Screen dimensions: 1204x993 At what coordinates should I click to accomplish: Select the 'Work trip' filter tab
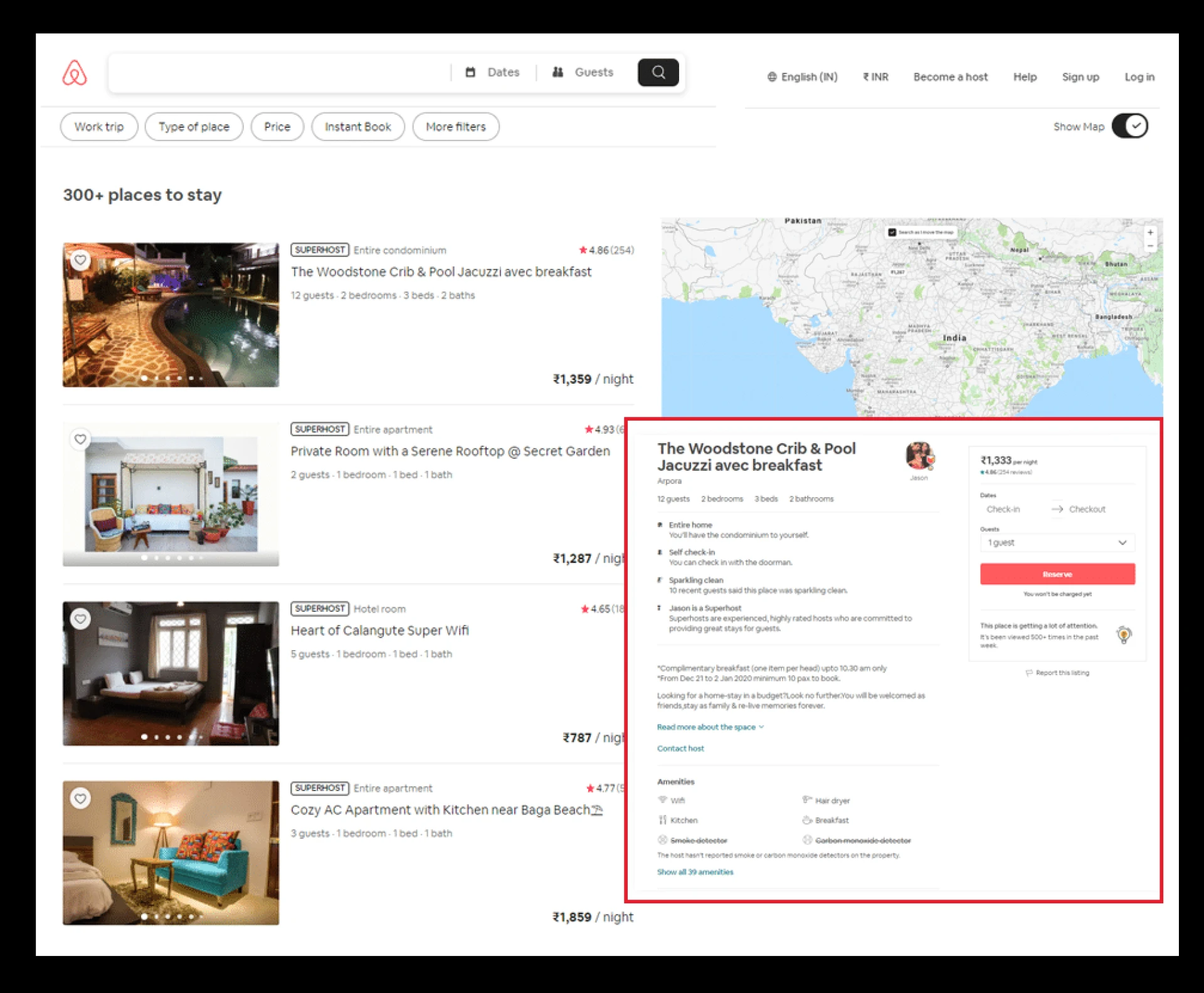tap(98, 127)
